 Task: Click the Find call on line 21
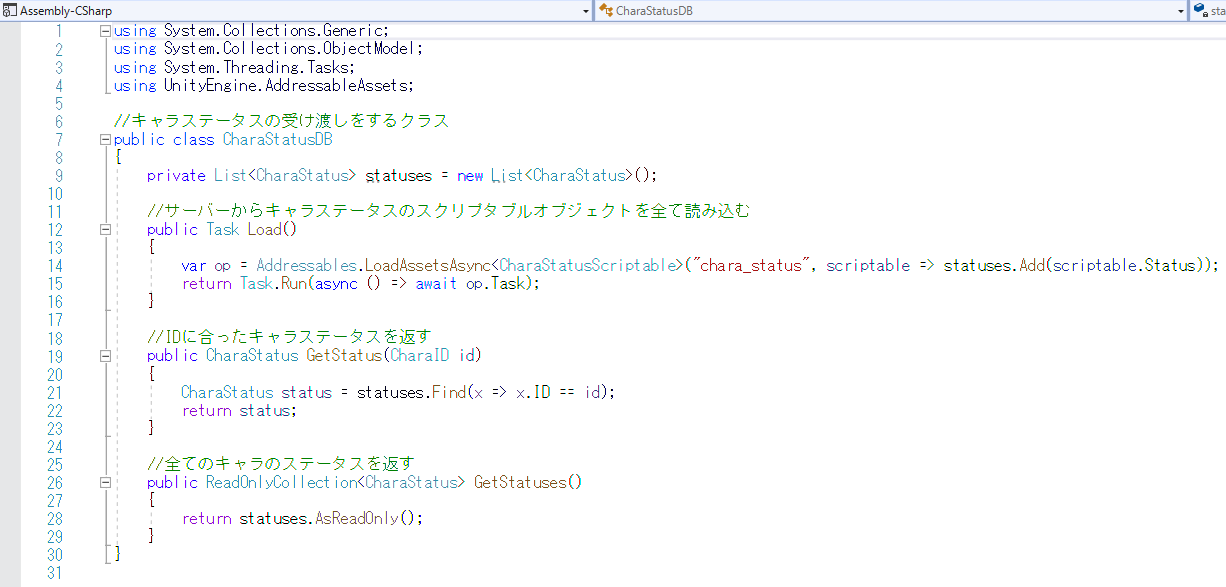pyautogui.click(x=448, y=392)
